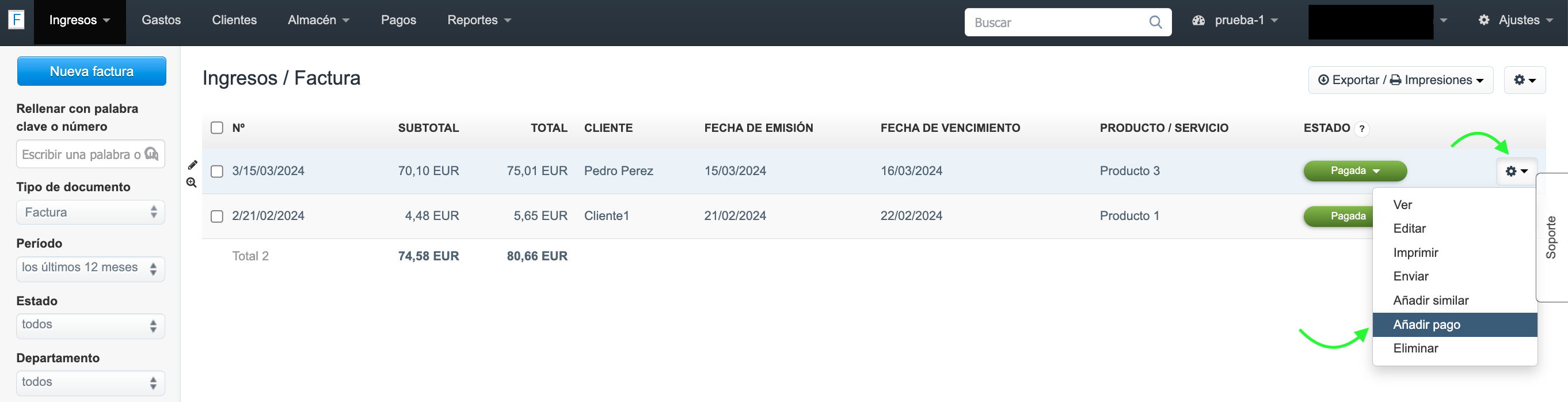The height and width of the screenshot is (402, 1568).
Task: Open the Estado todos selector
Action: (91, 325)
